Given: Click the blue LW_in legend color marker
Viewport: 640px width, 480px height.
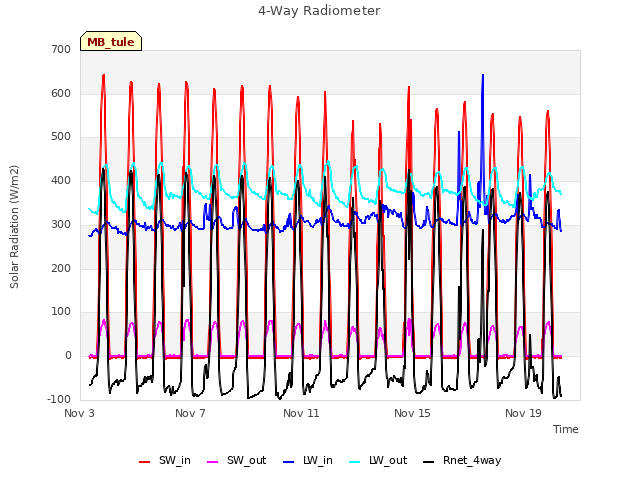Looking at the screenshot, I should 288,462.
